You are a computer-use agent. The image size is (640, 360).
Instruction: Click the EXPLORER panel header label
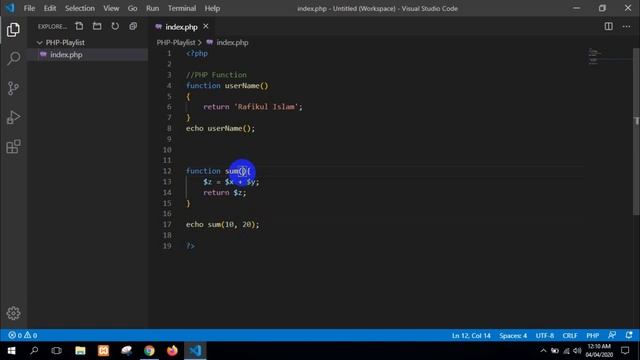pos(52,27)
